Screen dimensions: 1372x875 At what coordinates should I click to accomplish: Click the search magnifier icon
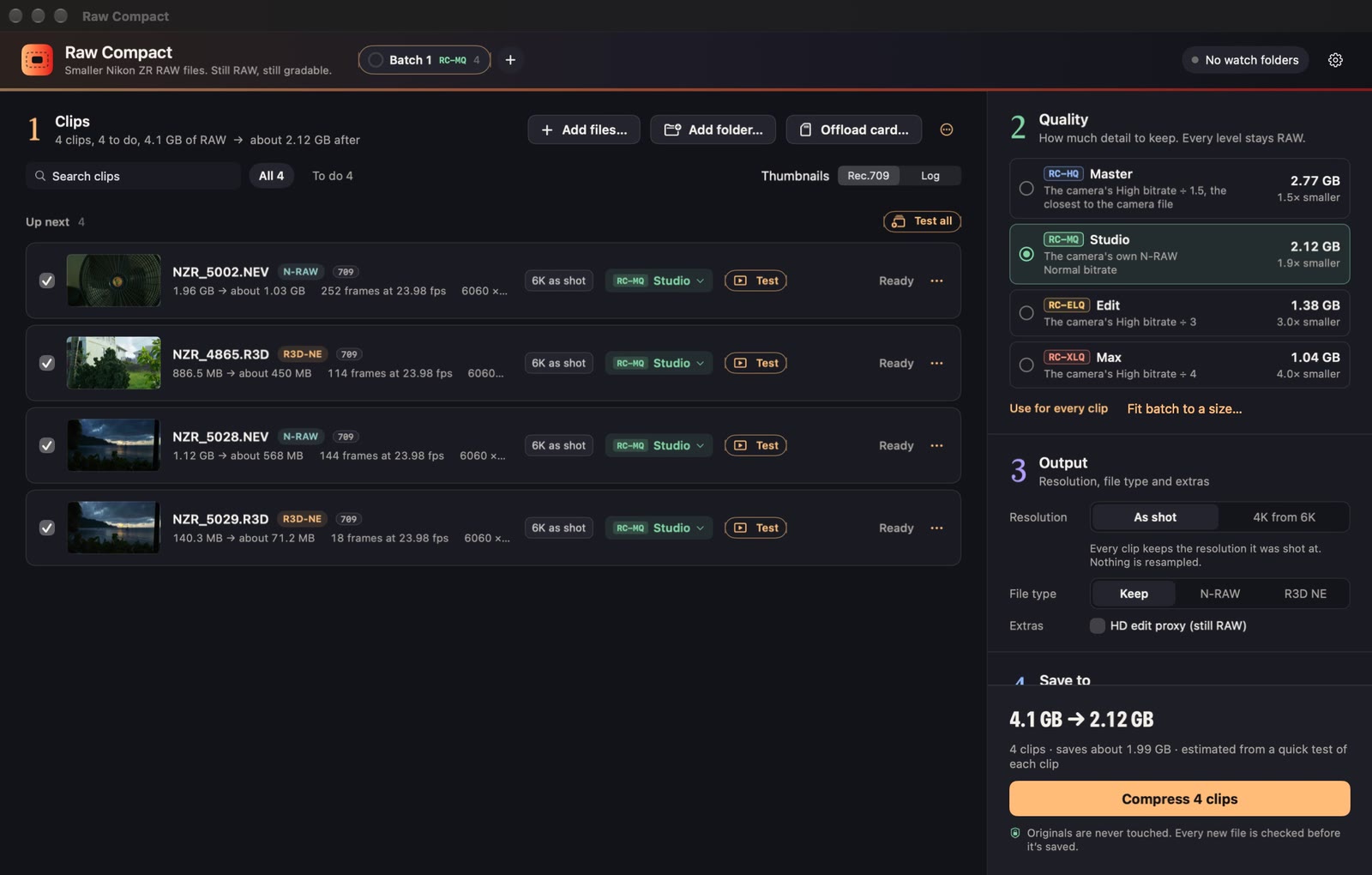click(40, 176)
